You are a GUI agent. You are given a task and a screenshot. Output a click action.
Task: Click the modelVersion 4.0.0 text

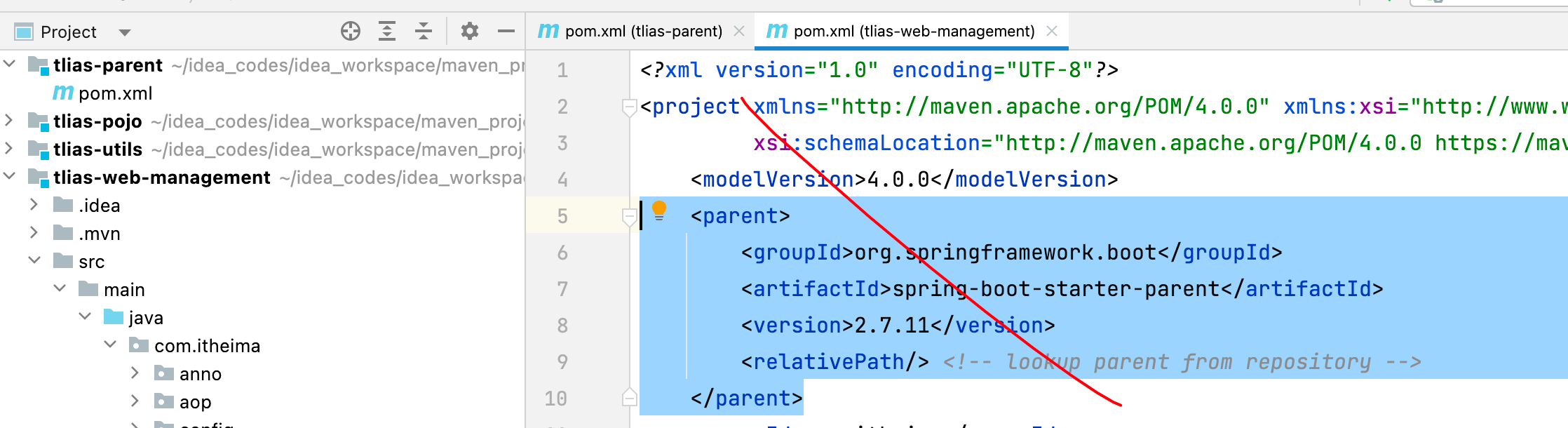(904, 180)
